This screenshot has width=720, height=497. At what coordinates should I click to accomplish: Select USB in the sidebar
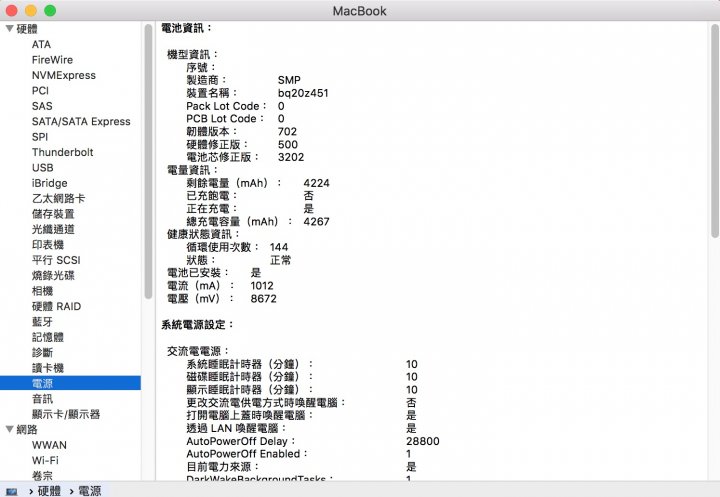click(43, 168)
